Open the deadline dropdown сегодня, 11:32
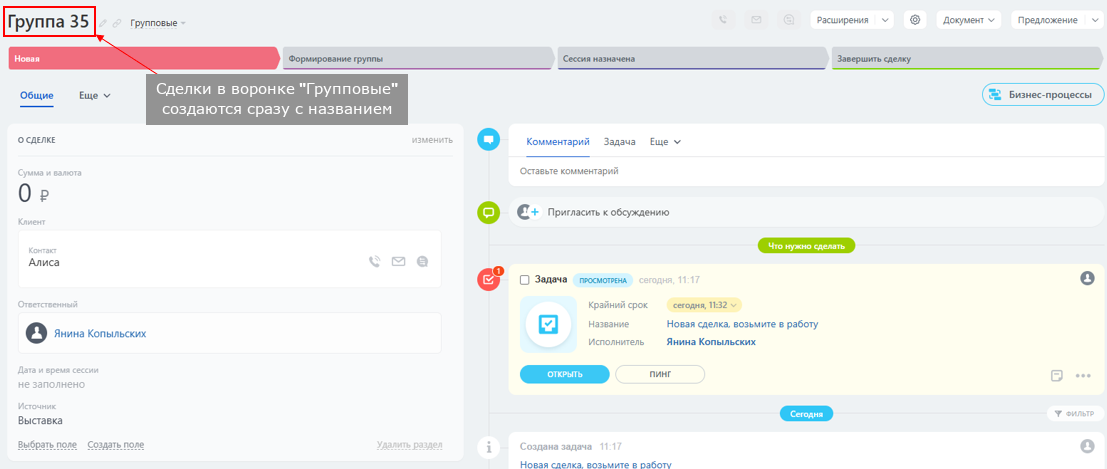Viewport: 1107px width, 469px height. coord(705,305)
